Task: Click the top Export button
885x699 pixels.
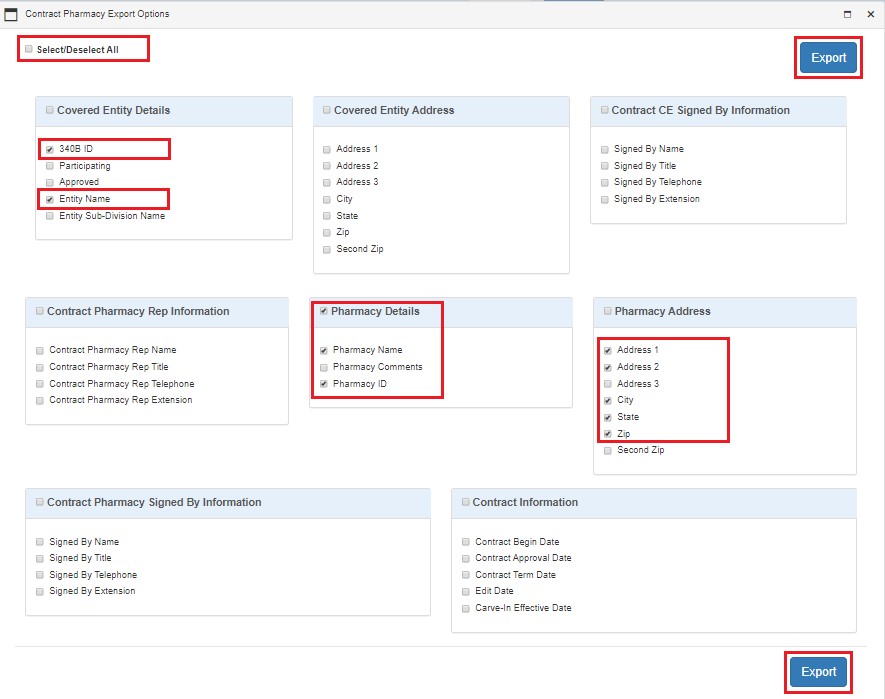Action: tap(828, 58)
